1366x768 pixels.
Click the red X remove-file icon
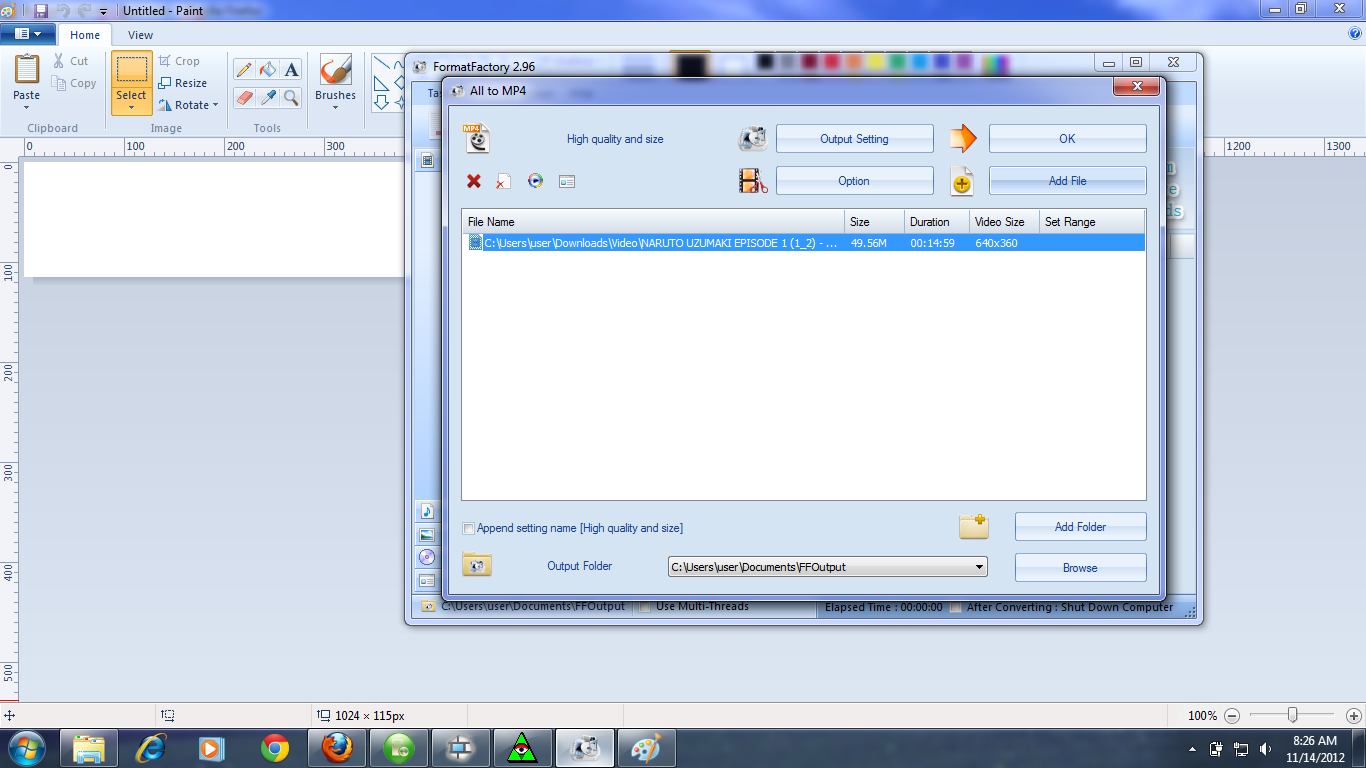pyautogui.click(x=474, y=181)
